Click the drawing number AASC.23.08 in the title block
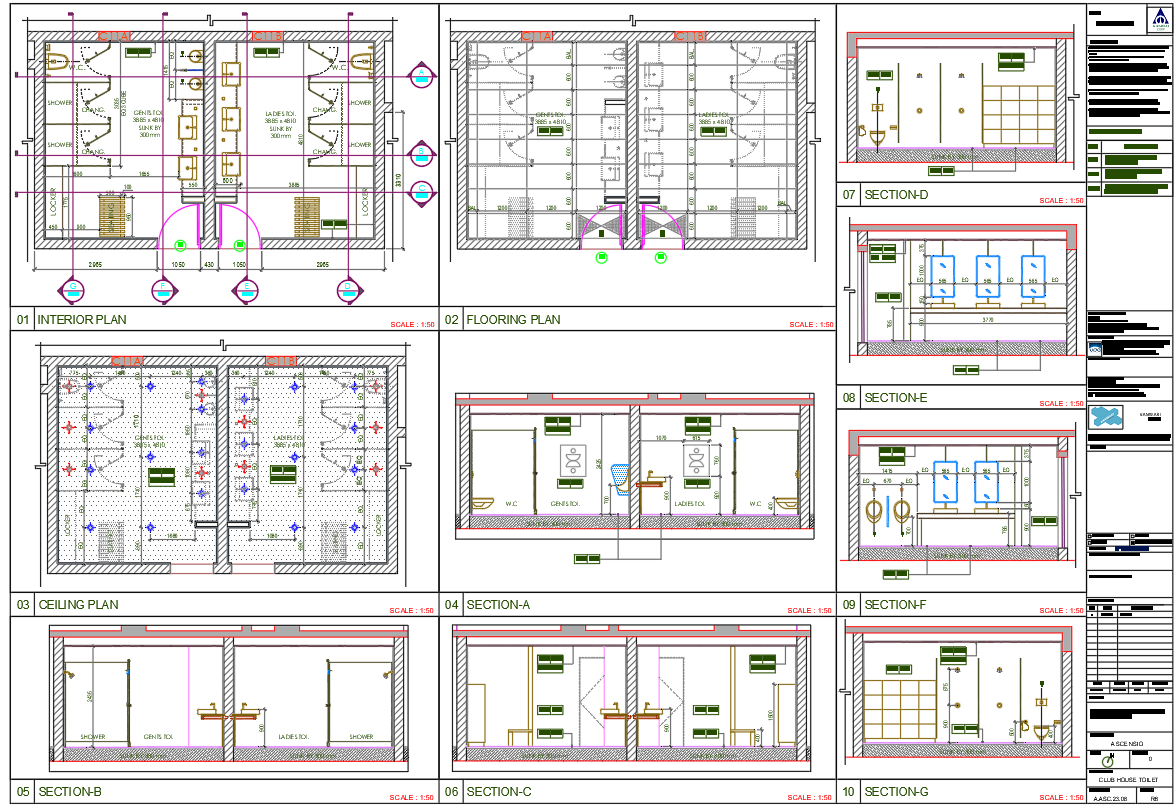Image resolution: width=1176 pixels, height=808 pixels. point(1113,797)
